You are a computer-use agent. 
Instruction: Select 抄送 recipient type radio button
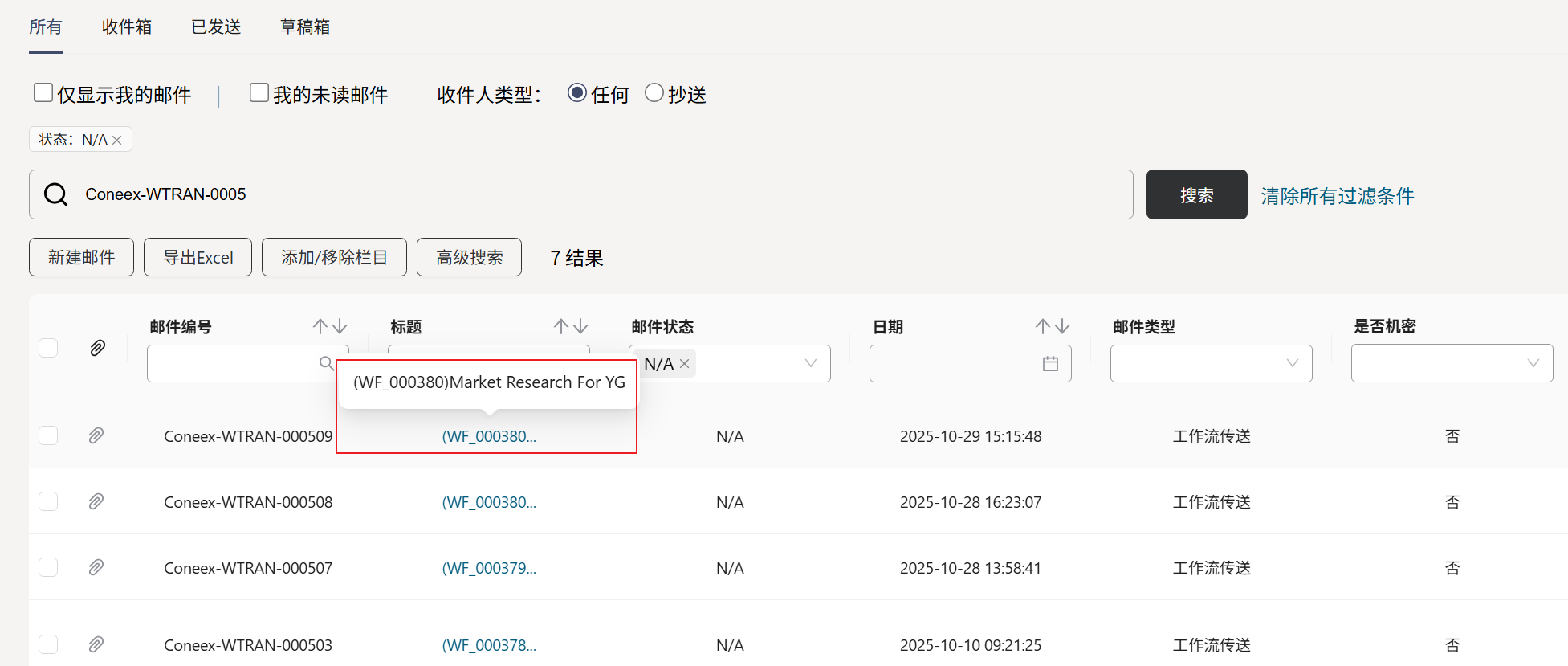(654, 93)
